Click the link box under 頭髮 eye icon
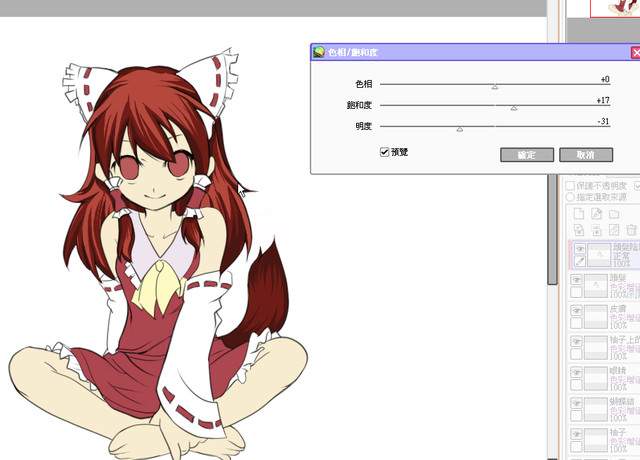640x460 pixels. point(576,292)
